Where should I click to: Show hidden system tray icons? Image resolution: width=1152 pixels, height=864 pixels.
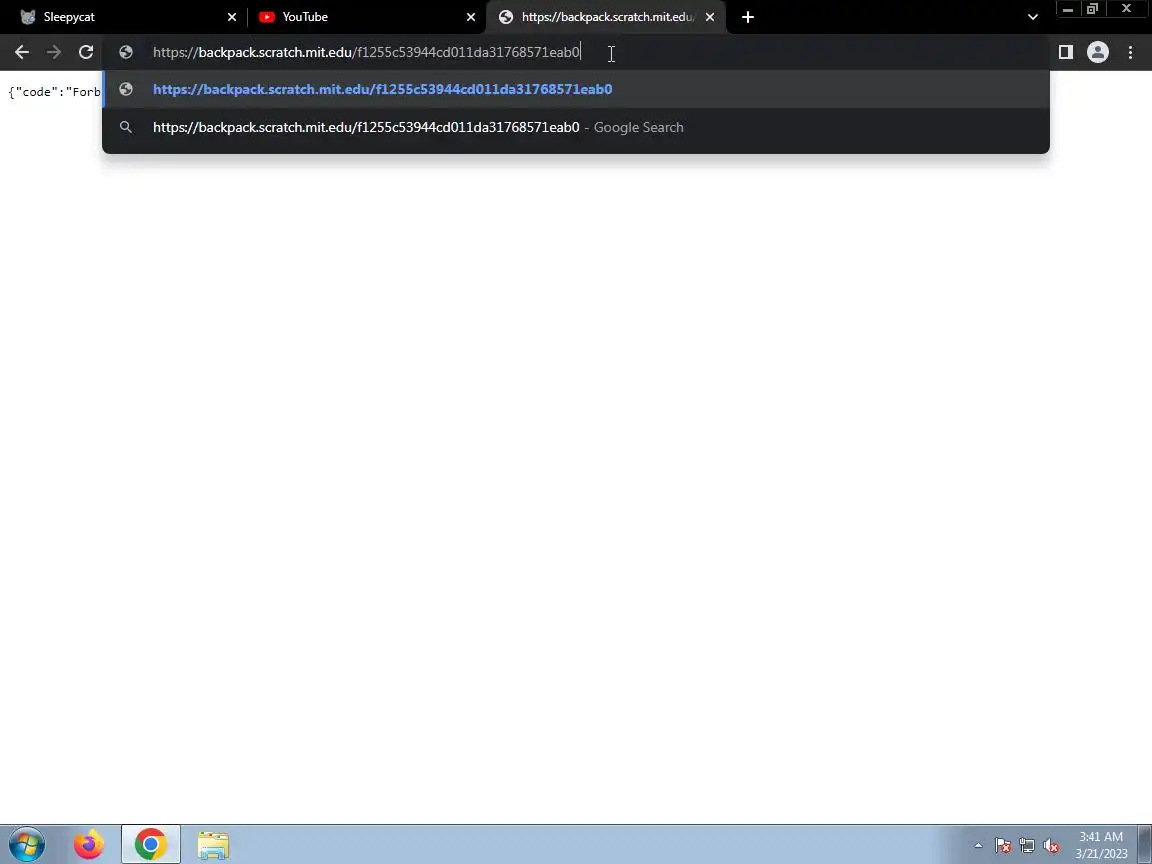click(978, 846)
